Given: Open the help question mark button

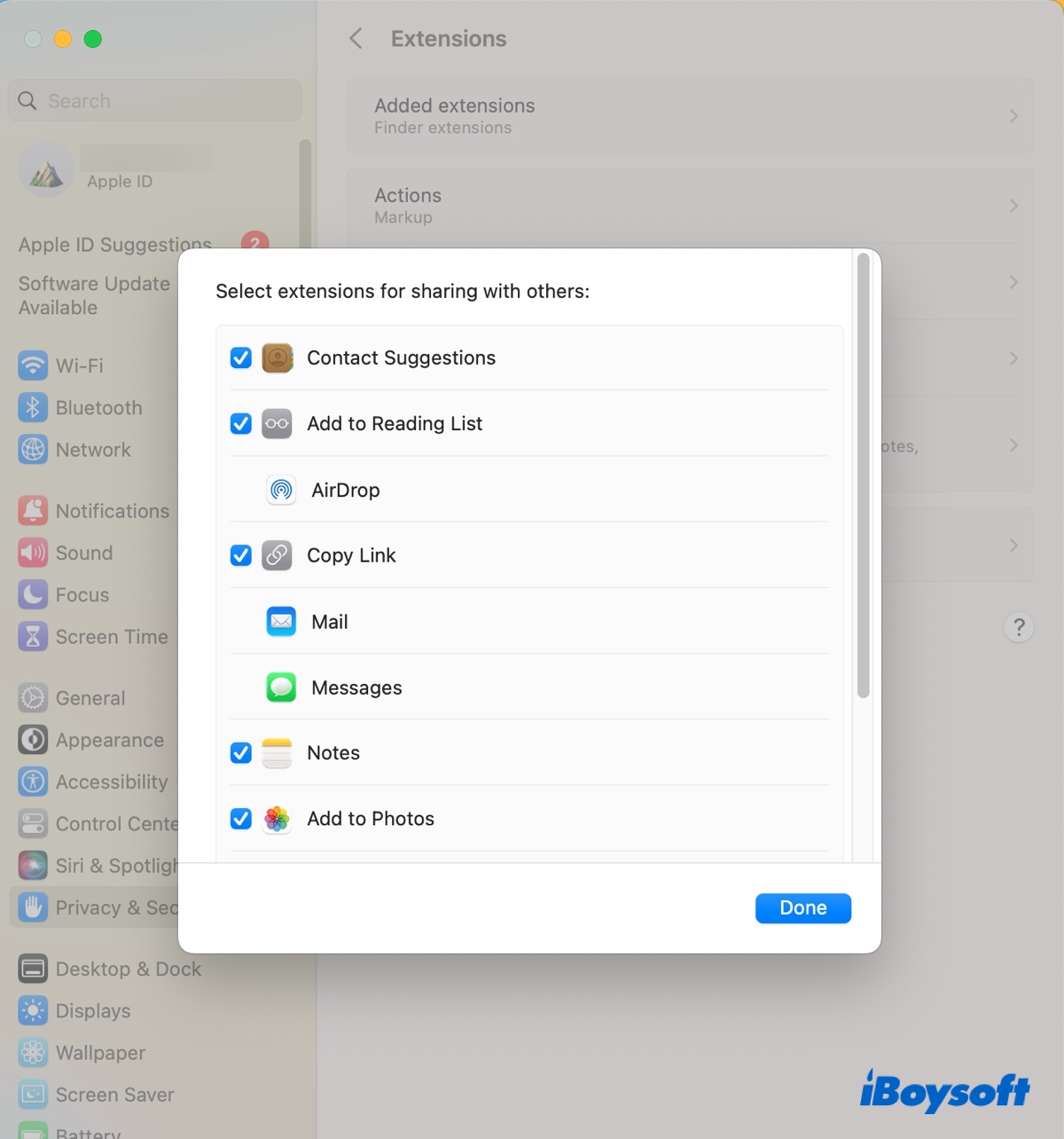Looking at the screenshot, I should (x=1019, y=627).
